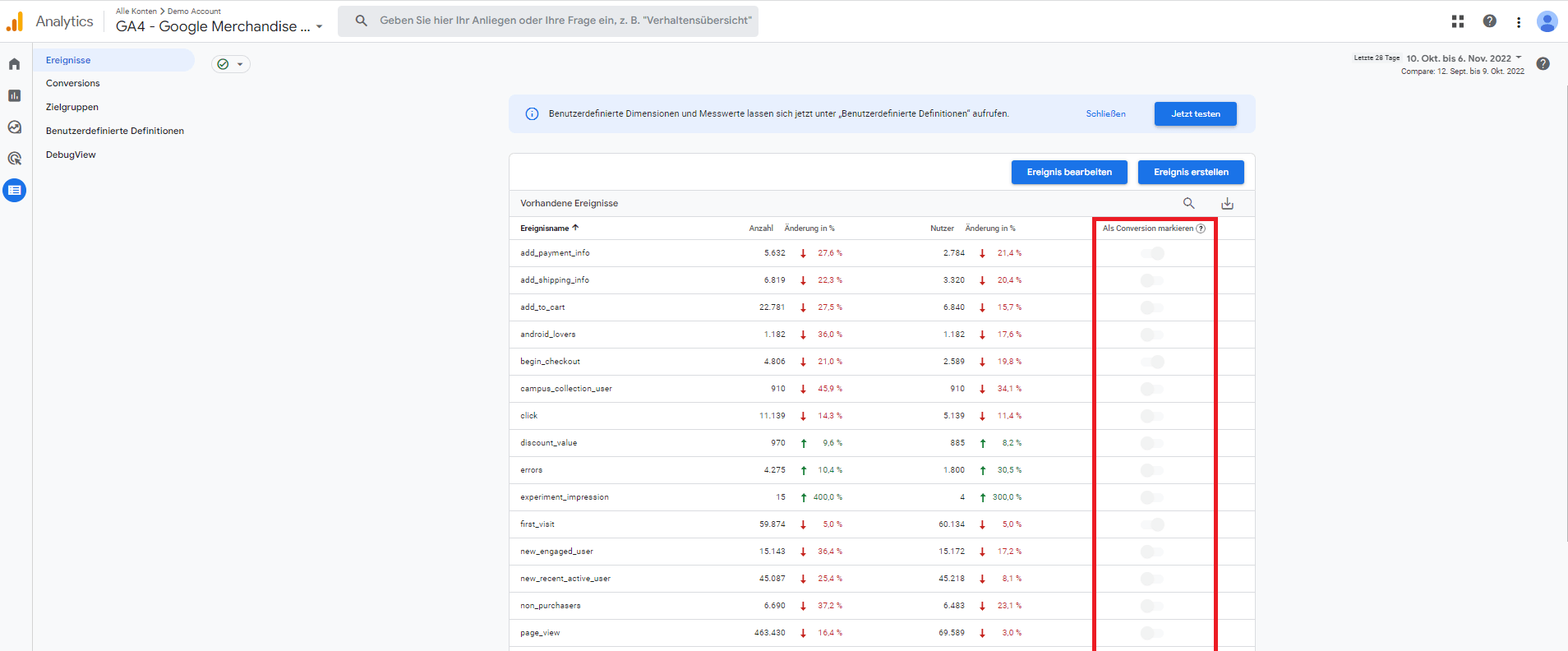Open the green check status dropdown
Screen dimensions: 1568x651
[x=231, y=64]
